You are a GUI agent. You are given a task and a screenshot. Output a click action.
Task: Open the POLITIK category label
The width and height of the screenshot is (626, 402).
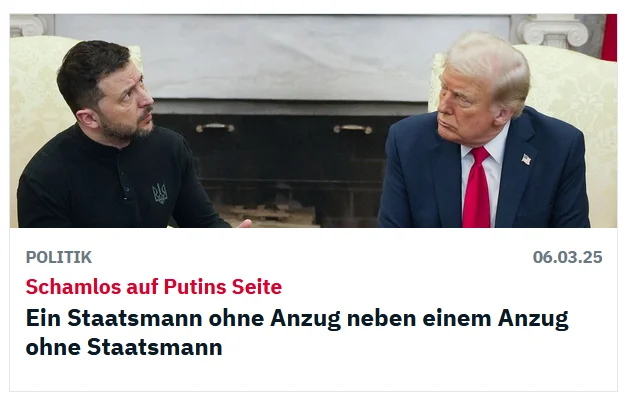tap(59, 257)
